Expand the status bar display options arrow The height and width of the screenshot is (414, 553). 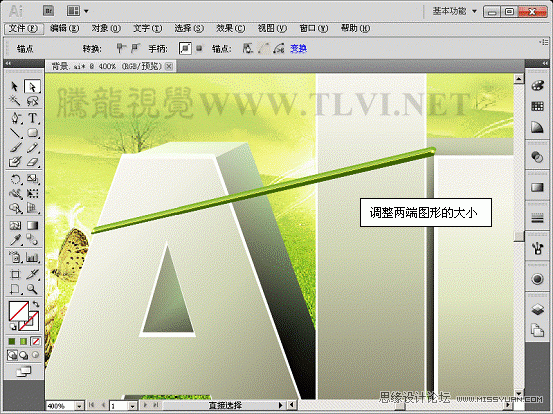pyautogui.click(x=281, y=406)
